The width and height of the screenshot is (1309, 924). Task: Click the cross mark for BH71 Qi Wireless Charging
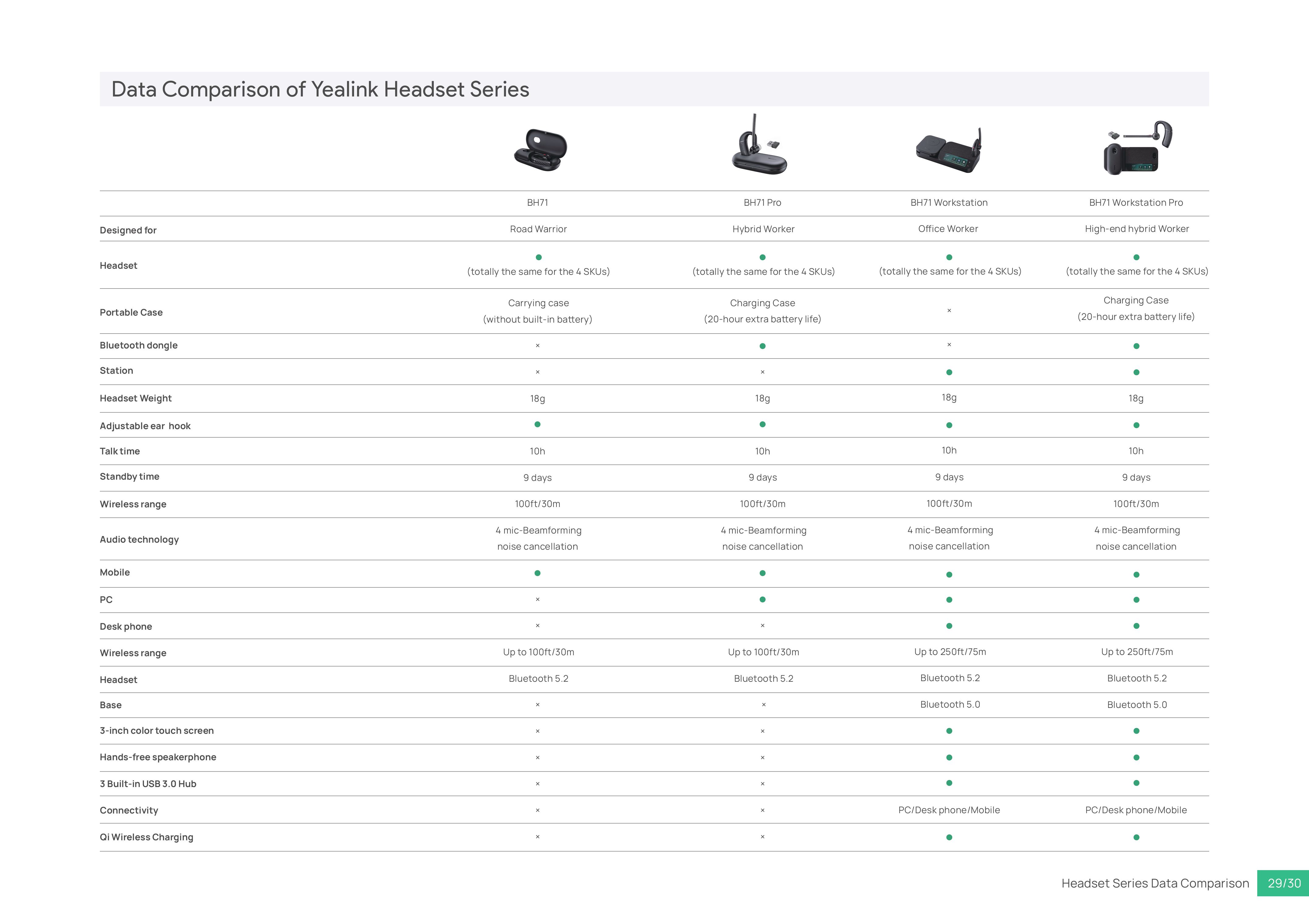[537, 837]
